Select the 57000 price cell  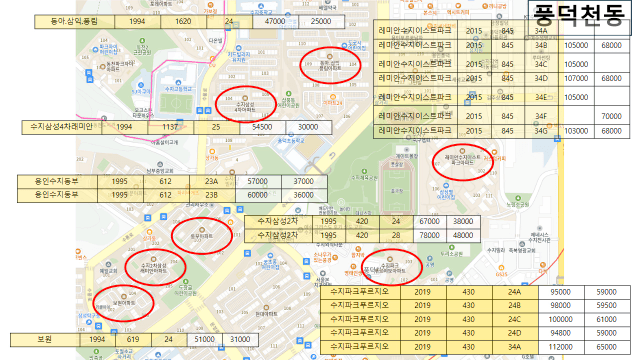click(x=258, y=182)
